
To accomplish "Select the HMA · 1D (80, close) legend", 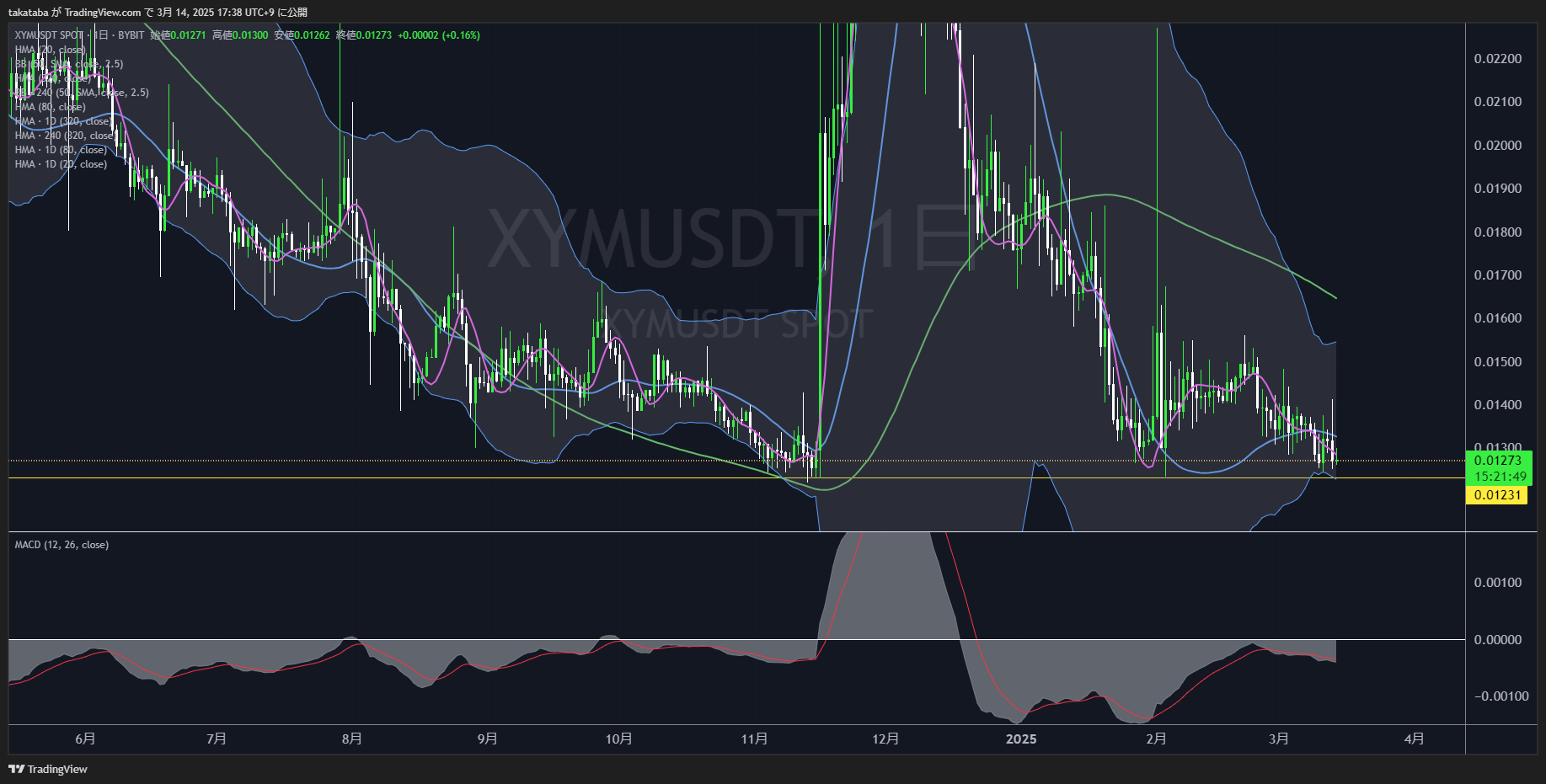I will tap(60, 150).
